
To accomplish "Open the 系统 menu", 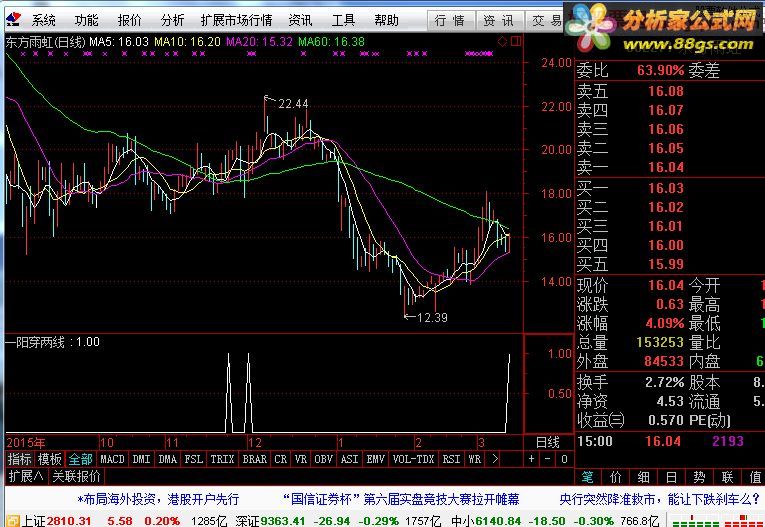I will tap(43, 20).
